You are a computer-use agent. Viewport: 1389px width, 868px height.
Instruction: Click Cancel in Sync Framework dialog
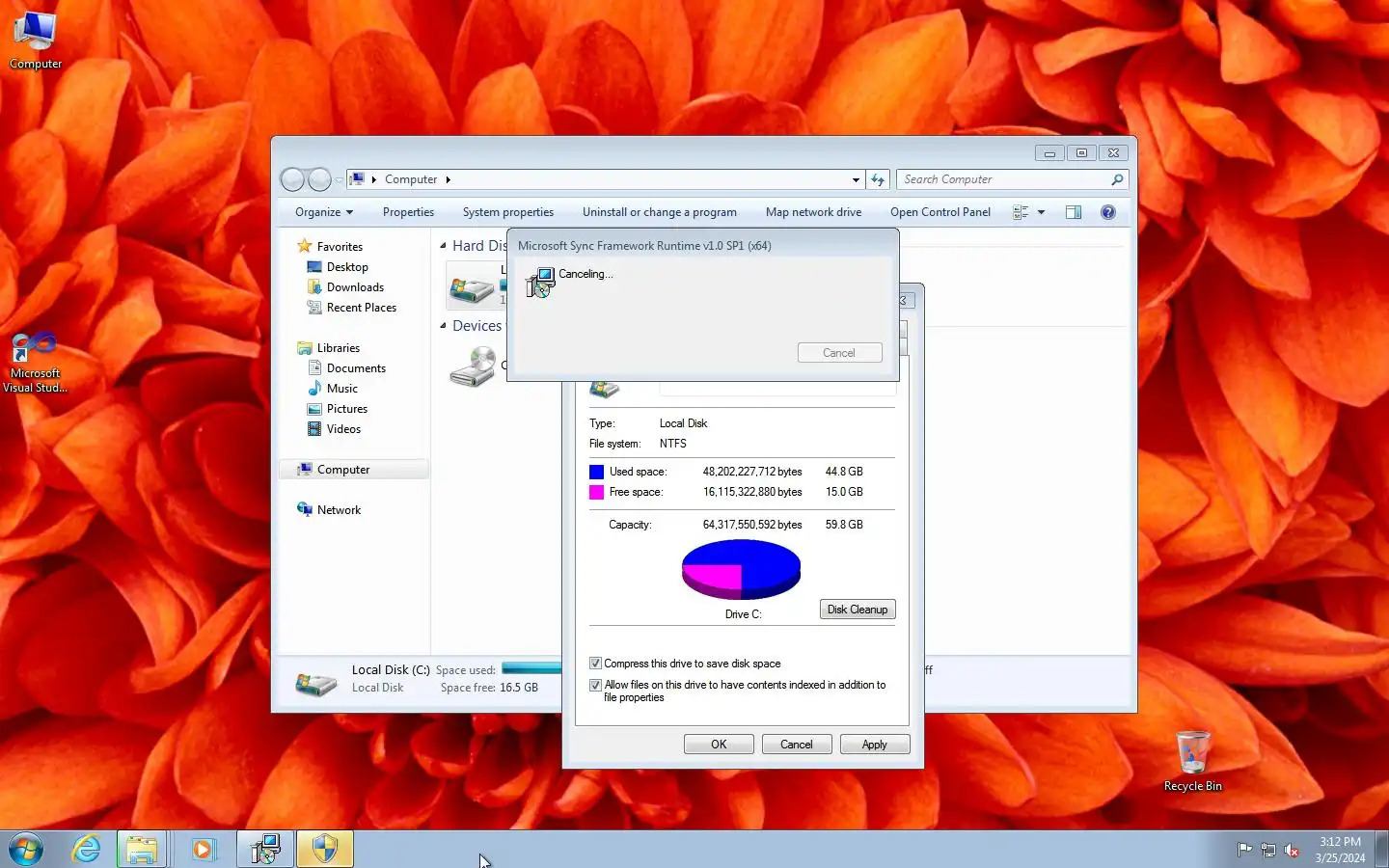pyautogui.click(x=839, y=353)
